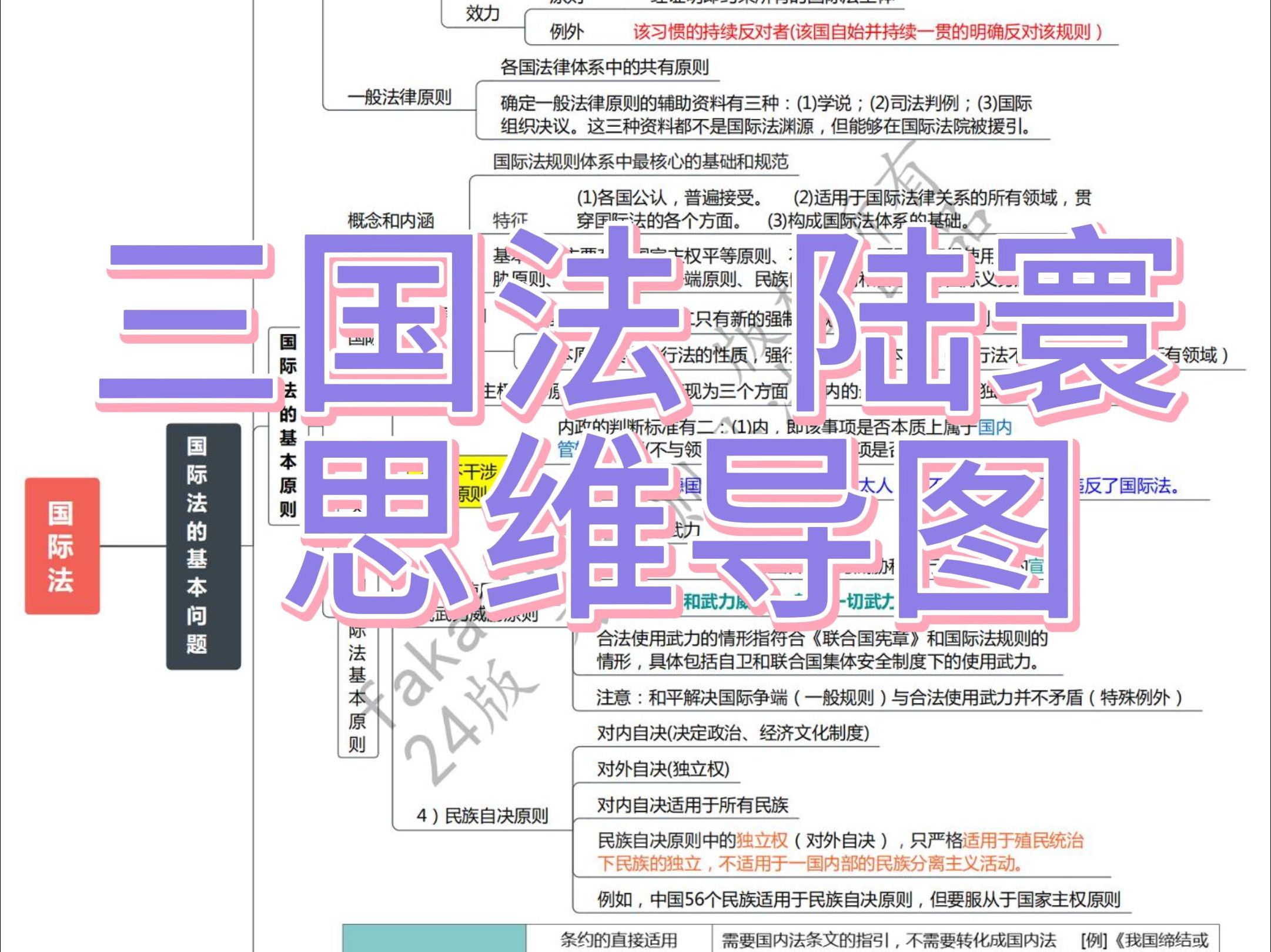Click the 对内自决(决定政治、经济文化制度) node
1271x952 pixels.
tap(733, 733)
